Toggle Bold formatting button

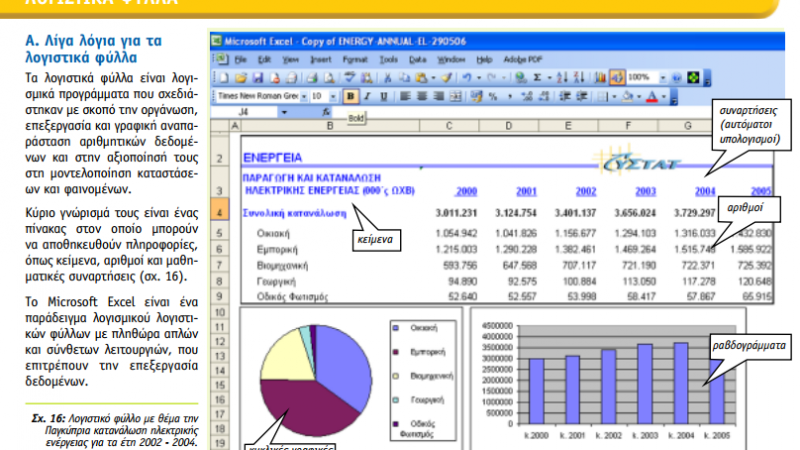(x=351, y=96)
